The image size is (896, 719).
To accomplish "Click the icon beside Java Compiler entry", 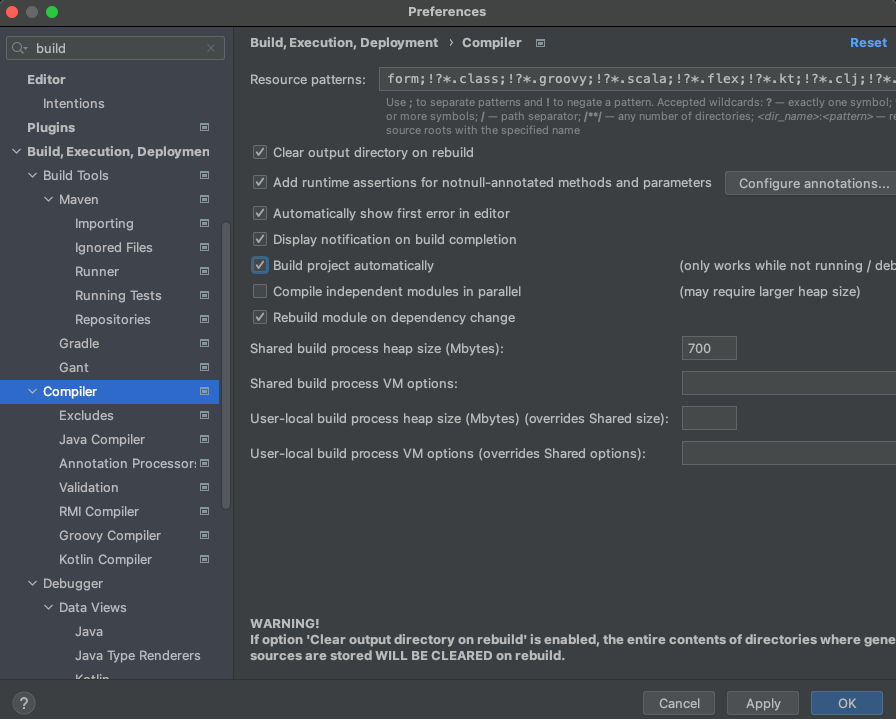I will [204, 439].
